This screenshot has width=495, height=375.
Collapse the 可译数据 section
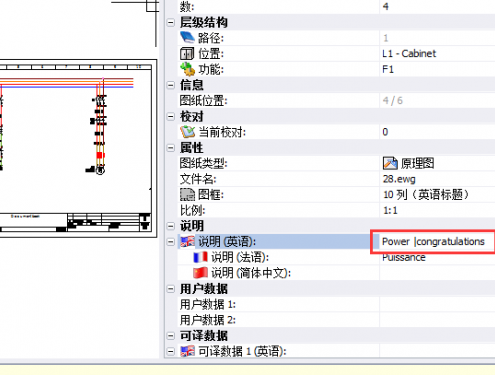point(171,336)
